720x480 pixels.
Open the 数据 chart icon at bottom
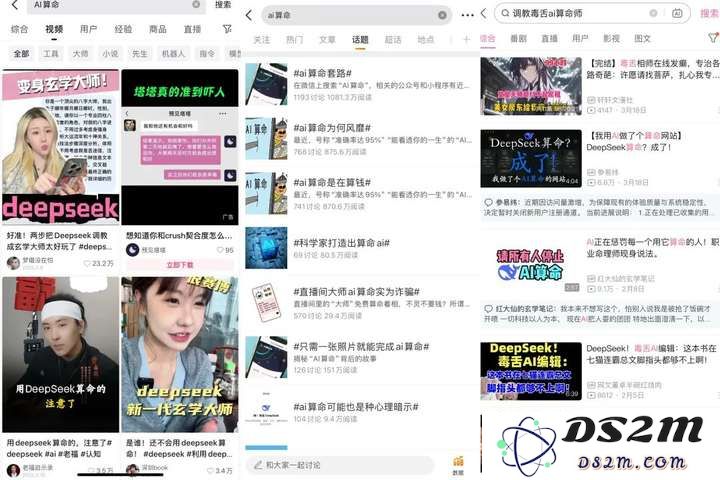458,465
